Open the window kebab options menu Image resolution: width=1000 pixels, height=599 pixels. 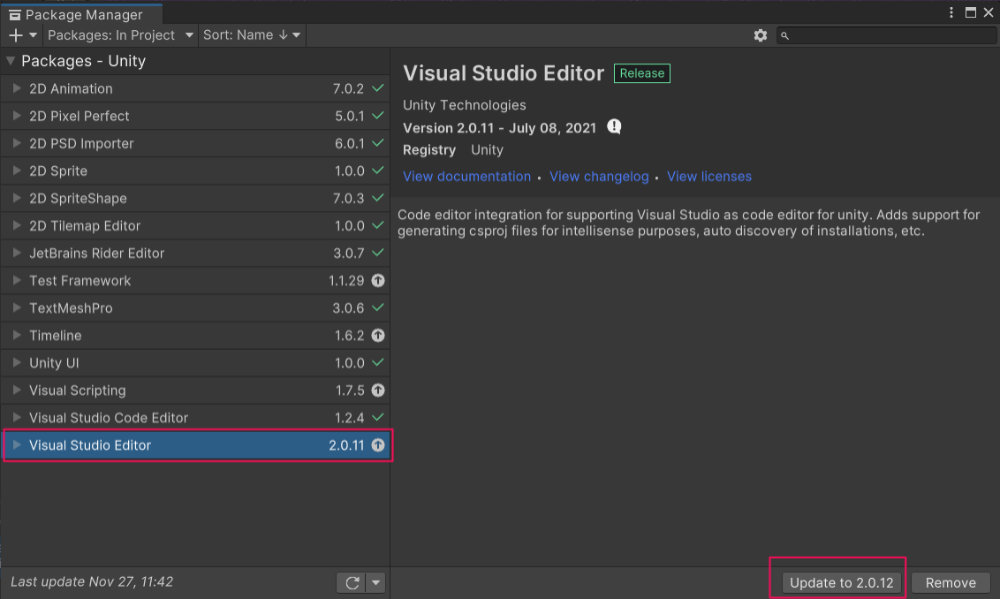(951, 13)
